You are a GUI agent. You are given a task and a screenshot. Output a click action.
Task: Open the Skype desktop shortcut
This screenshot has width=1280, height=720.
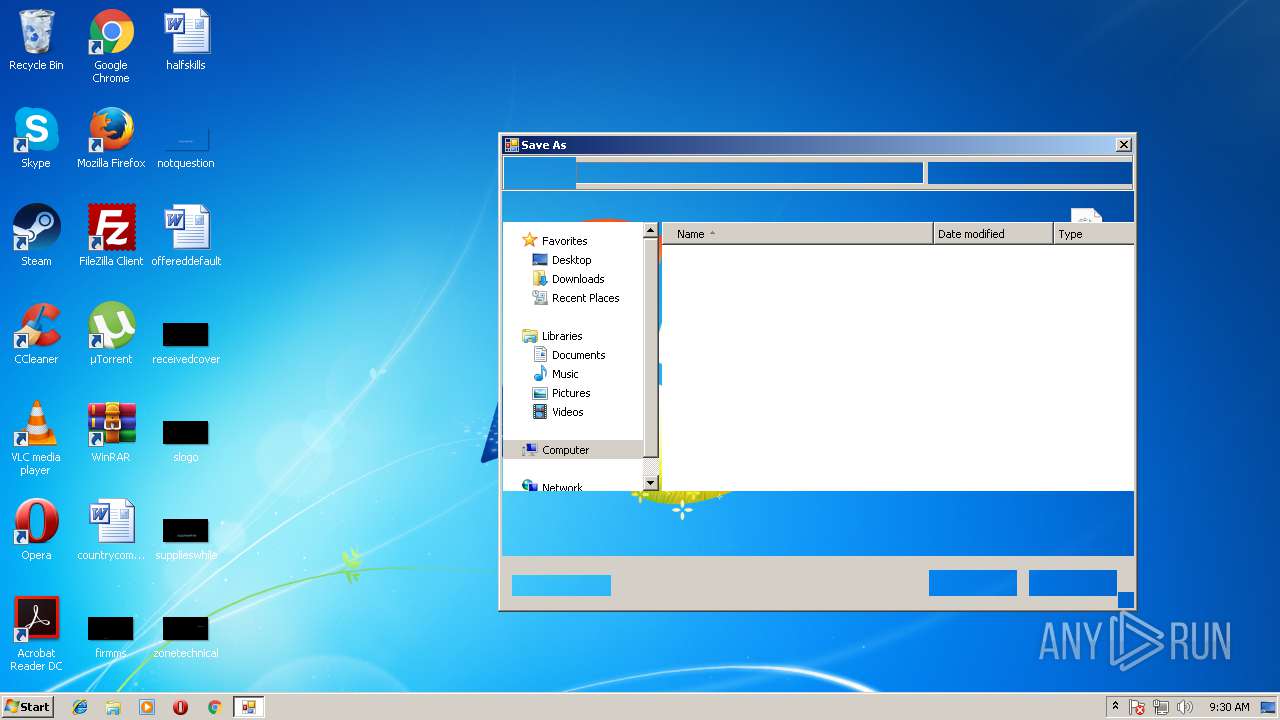point(36,138)
